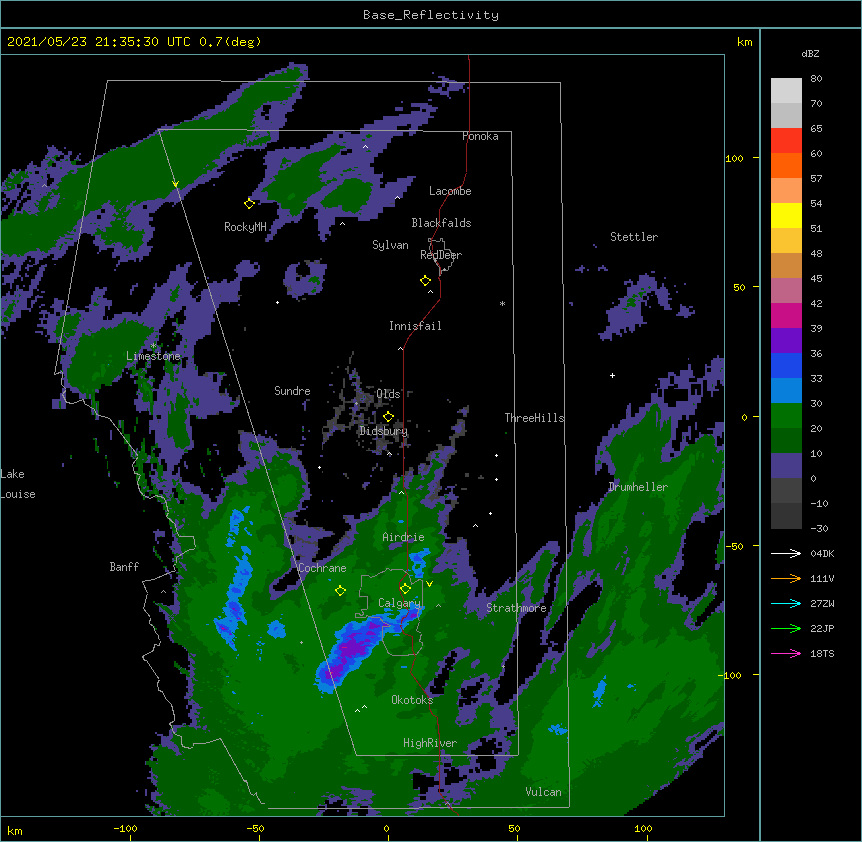Click the 60 dBZ dark orange swatch
The height and width of the screenshot is (842, 862).
click(786, 165)
